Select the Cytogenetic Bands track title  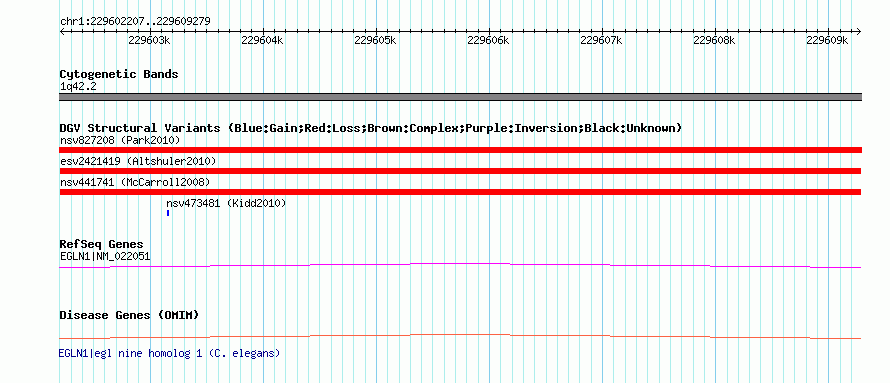point(119,74)
